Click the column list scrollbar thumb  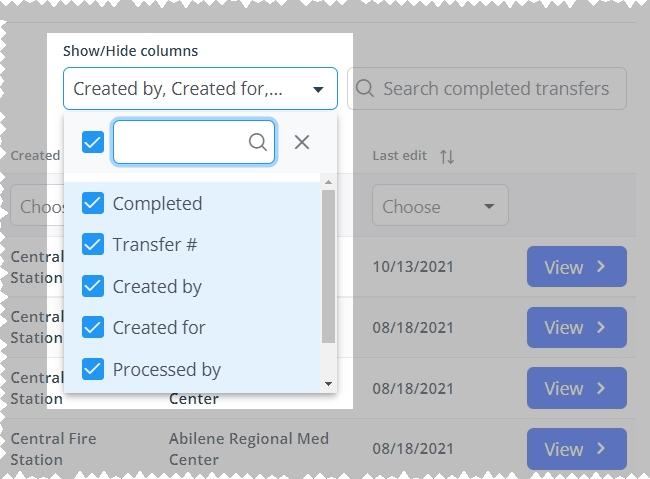point(328,267)
